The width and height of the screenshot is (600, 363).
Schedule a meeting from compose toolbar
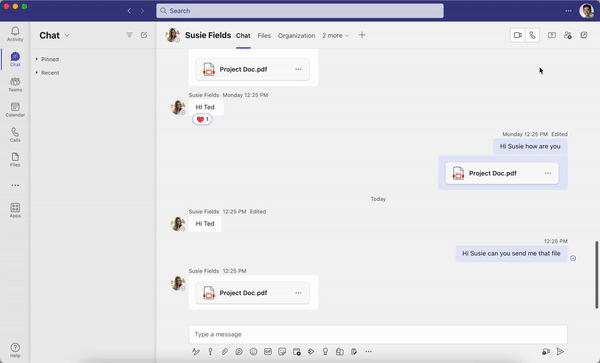coord(297,352)
